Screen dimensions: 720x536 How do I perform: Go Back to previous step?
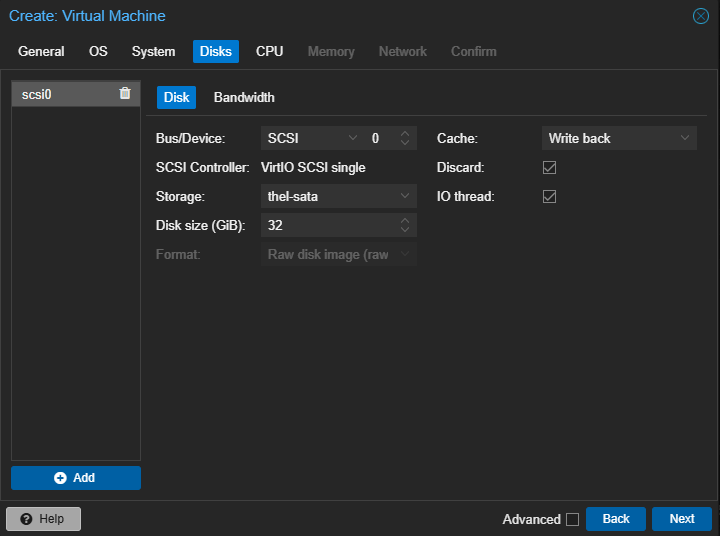point(615,519)
